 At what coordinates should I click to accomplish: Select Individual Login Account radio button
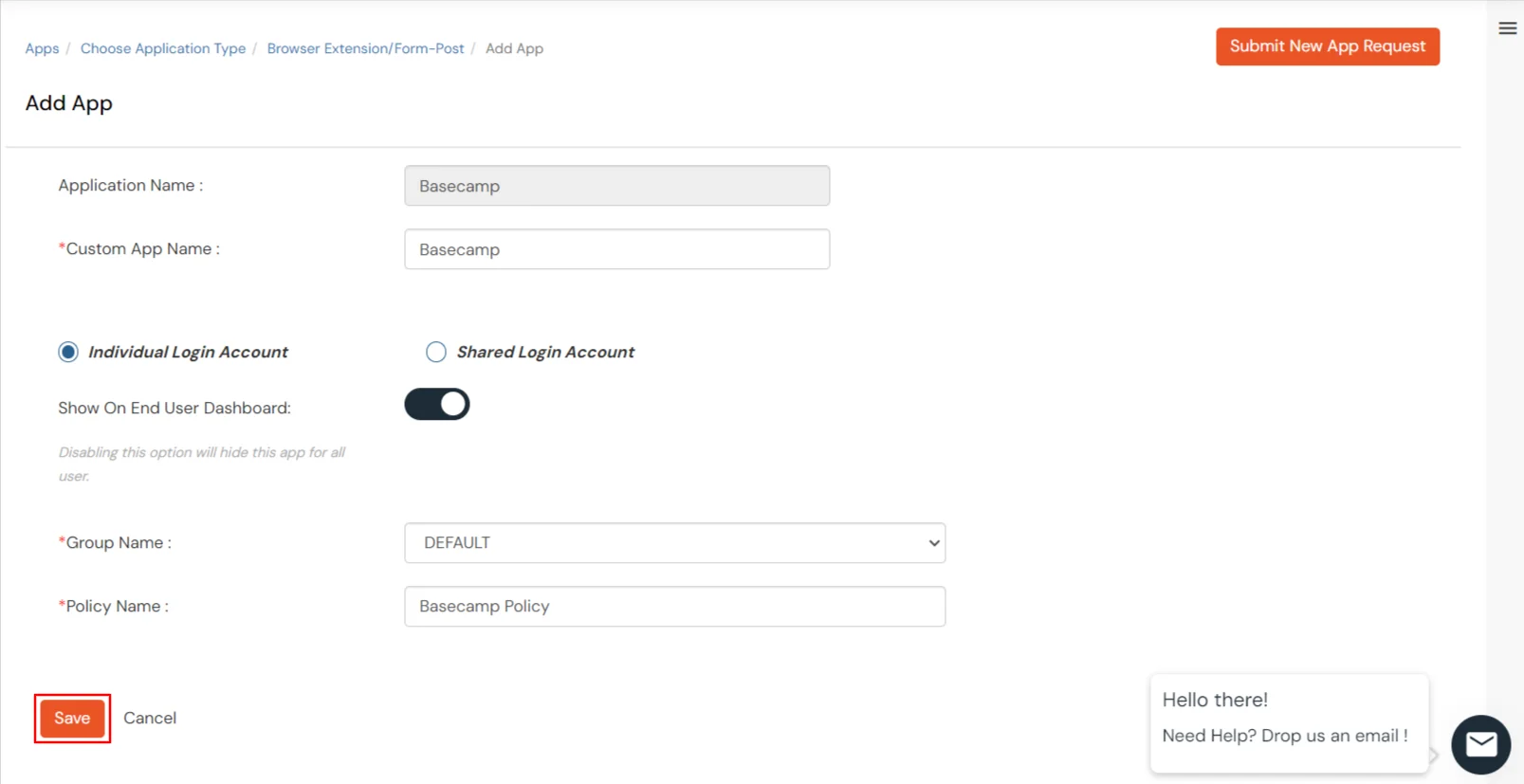click(68, 352)
